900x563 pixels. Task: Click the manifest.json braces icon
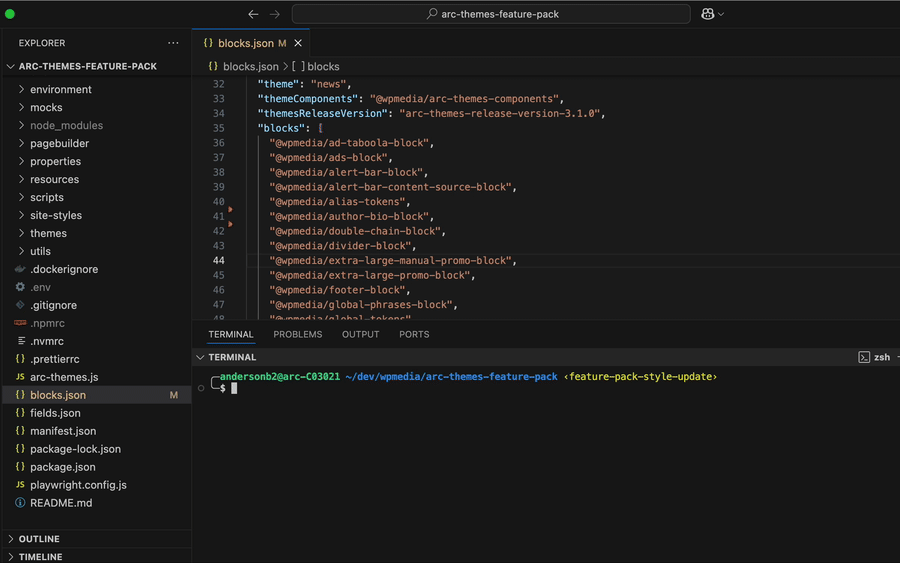(x=20, y=431)
